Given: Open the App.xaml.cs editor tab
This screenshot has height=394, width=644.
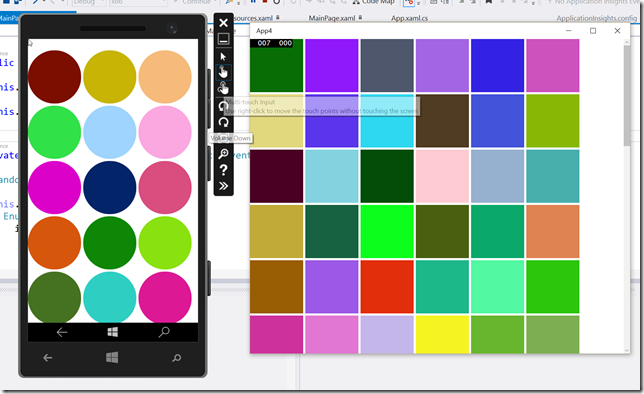Looking at the screenshot, I should pos(409,18).
